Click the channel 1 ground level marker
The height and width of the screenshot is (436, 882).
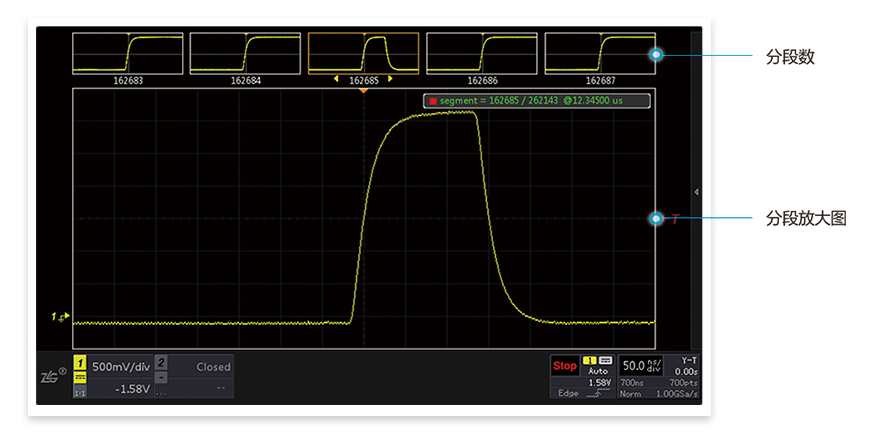point(61,317)
